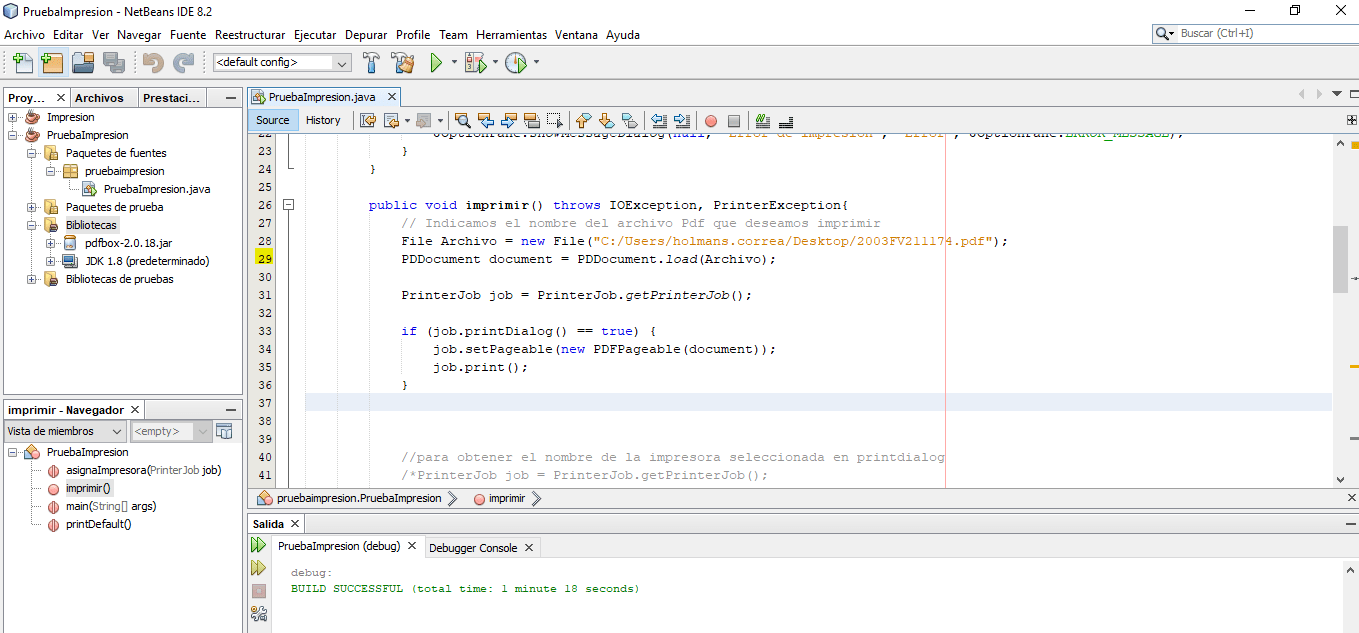Undo the last edit
The image size is (1359, 633).
[x=150, y=62]
